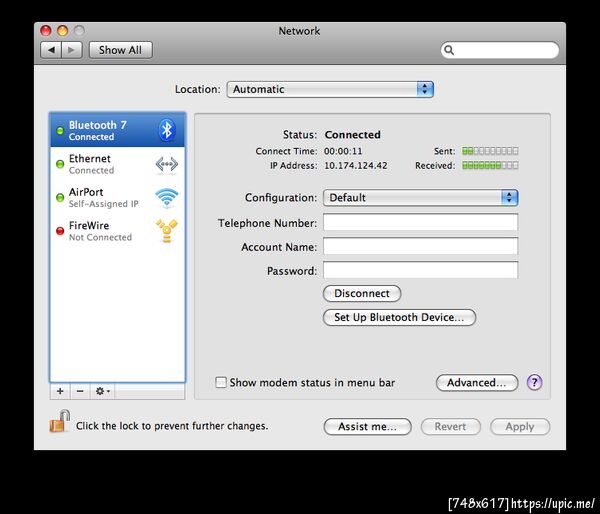600x514 pixels.
Task: Open Advanced settings
Action: [477, 382]
